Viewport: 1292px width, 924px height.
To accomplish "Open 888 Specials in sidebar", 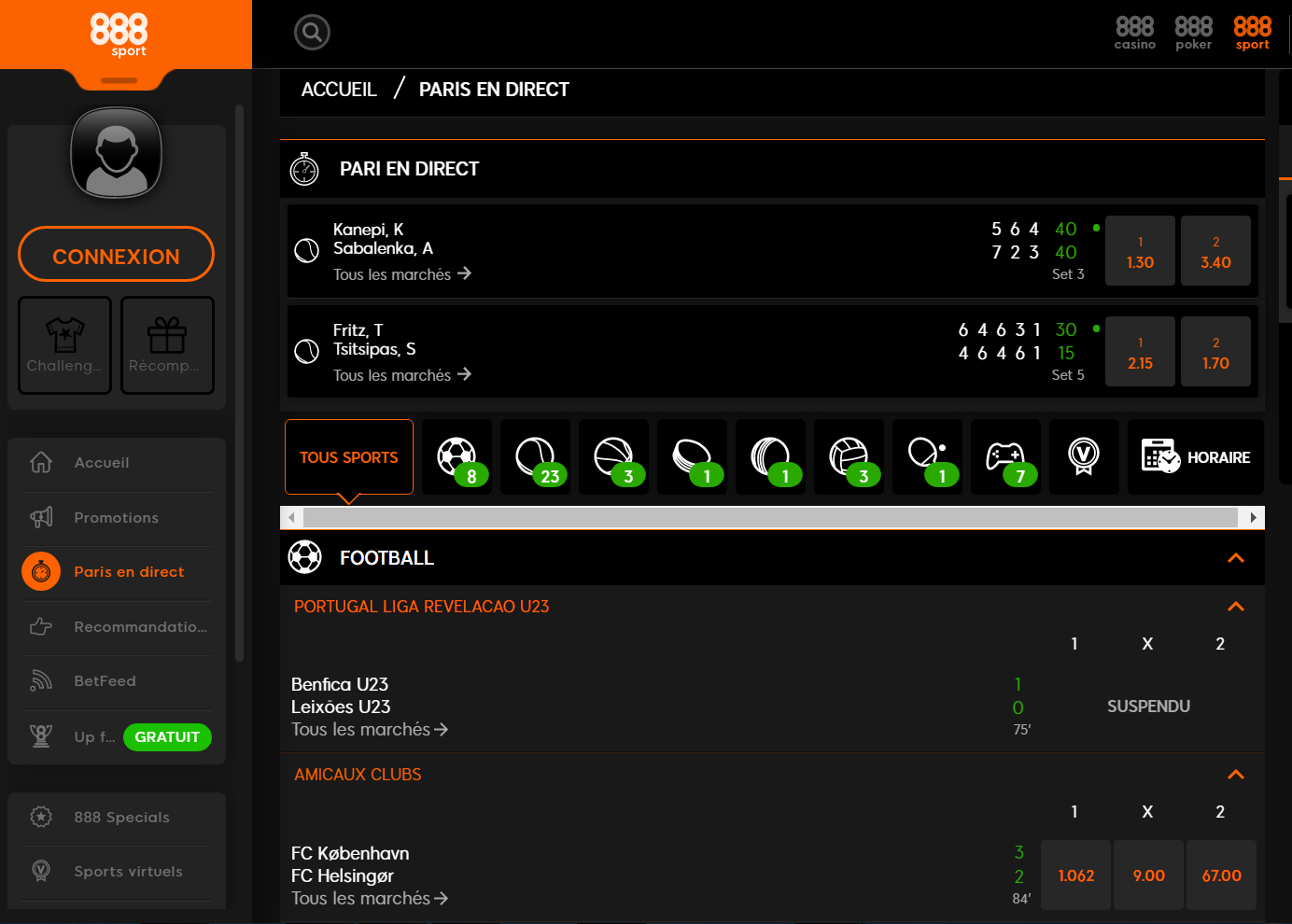I will (117, 818).
